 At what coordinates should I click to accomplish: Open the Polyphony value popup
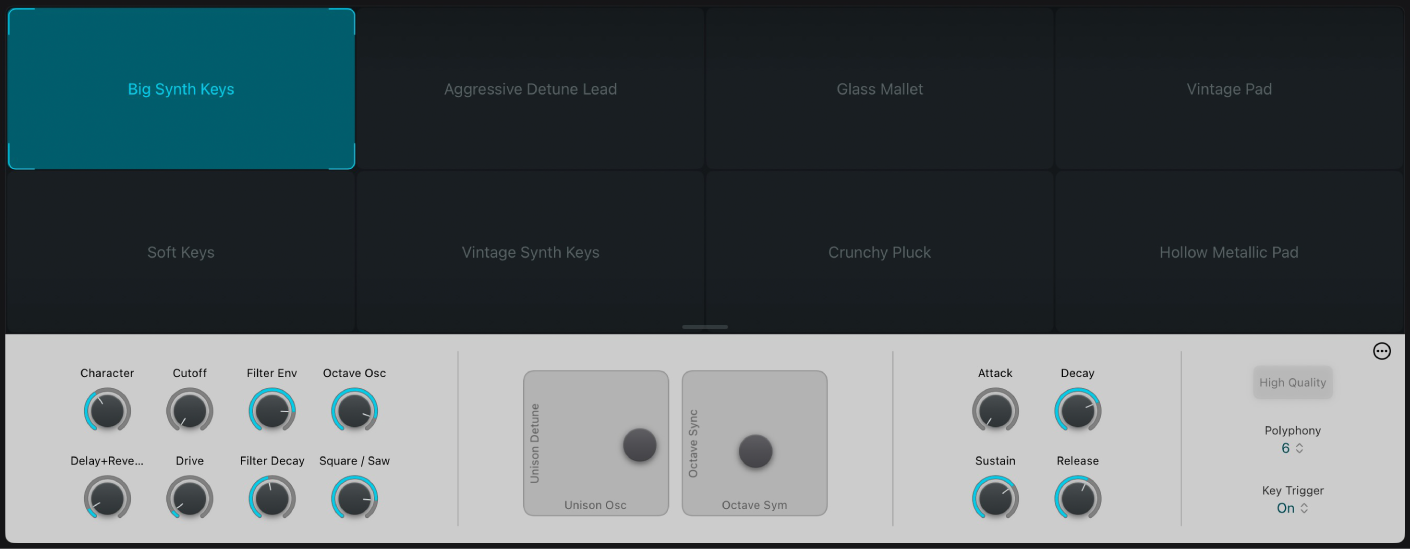(x=1293, y=449)
